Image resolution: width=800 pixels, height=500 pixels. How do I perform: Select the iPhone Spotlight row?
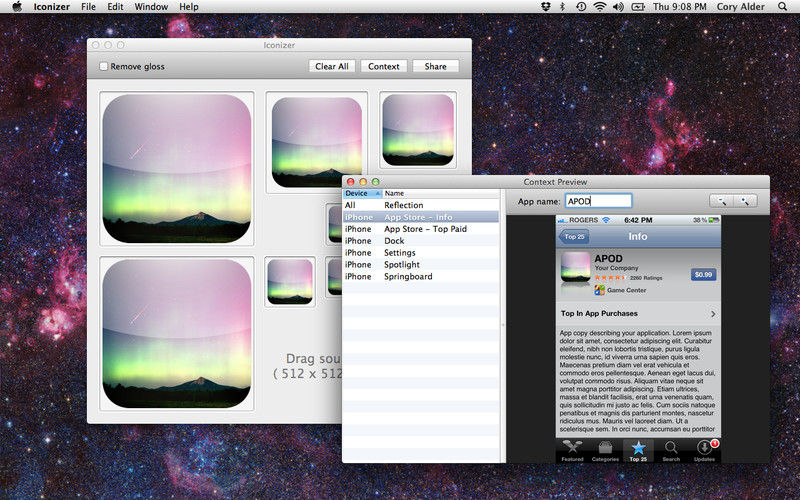tap(421, 264)
